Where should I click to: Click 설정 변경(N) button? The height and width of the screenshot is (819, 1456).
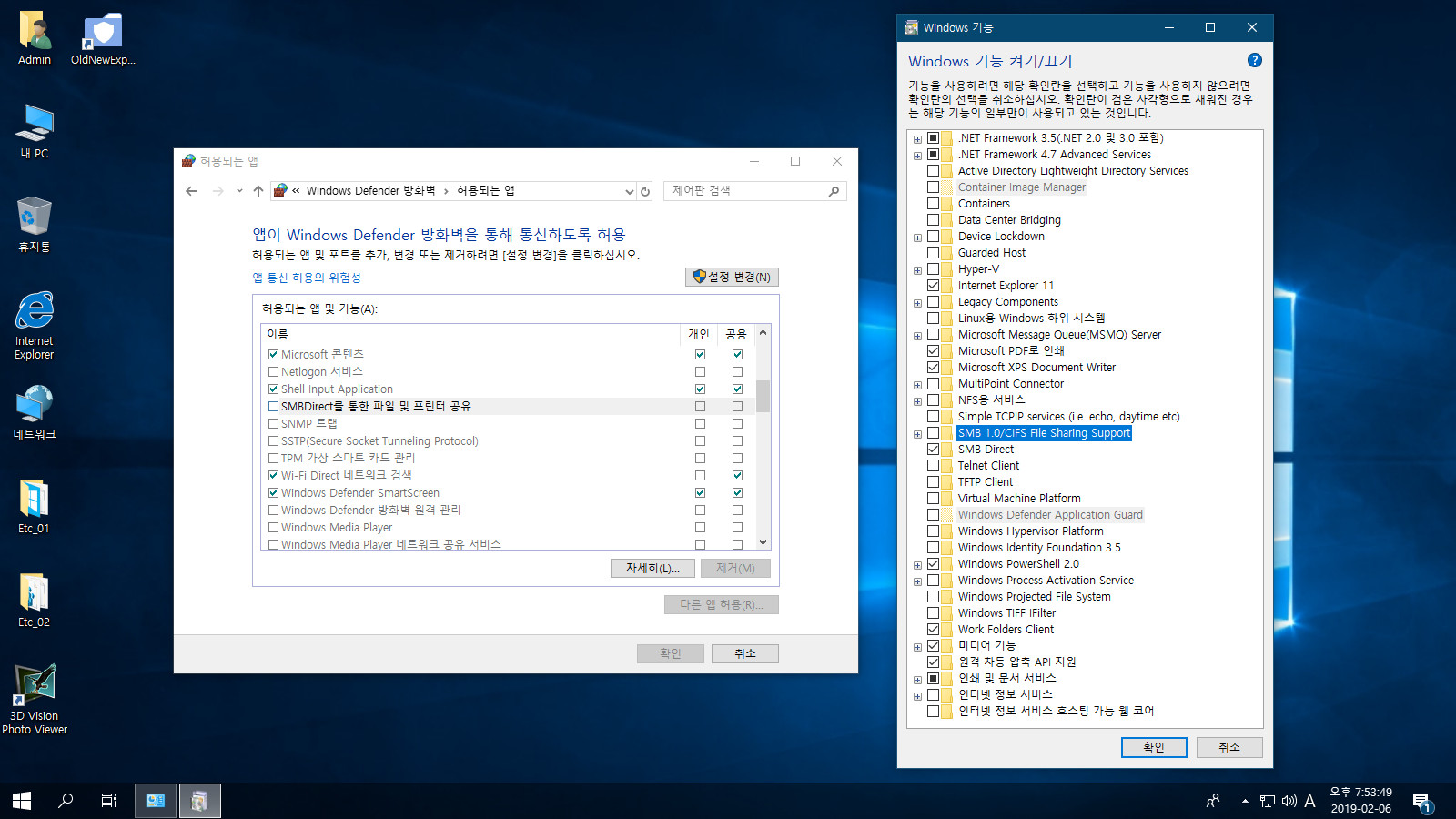coord(732,278)
